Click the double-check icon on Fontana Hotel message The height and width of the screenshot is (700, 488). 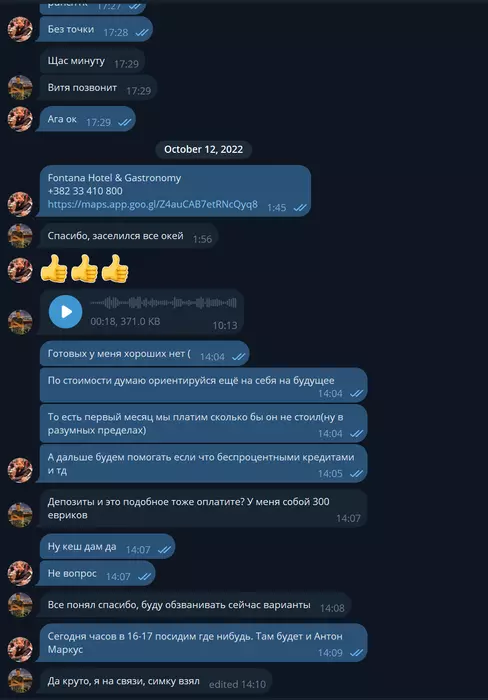pyautogui.click(x=300, y=208)
